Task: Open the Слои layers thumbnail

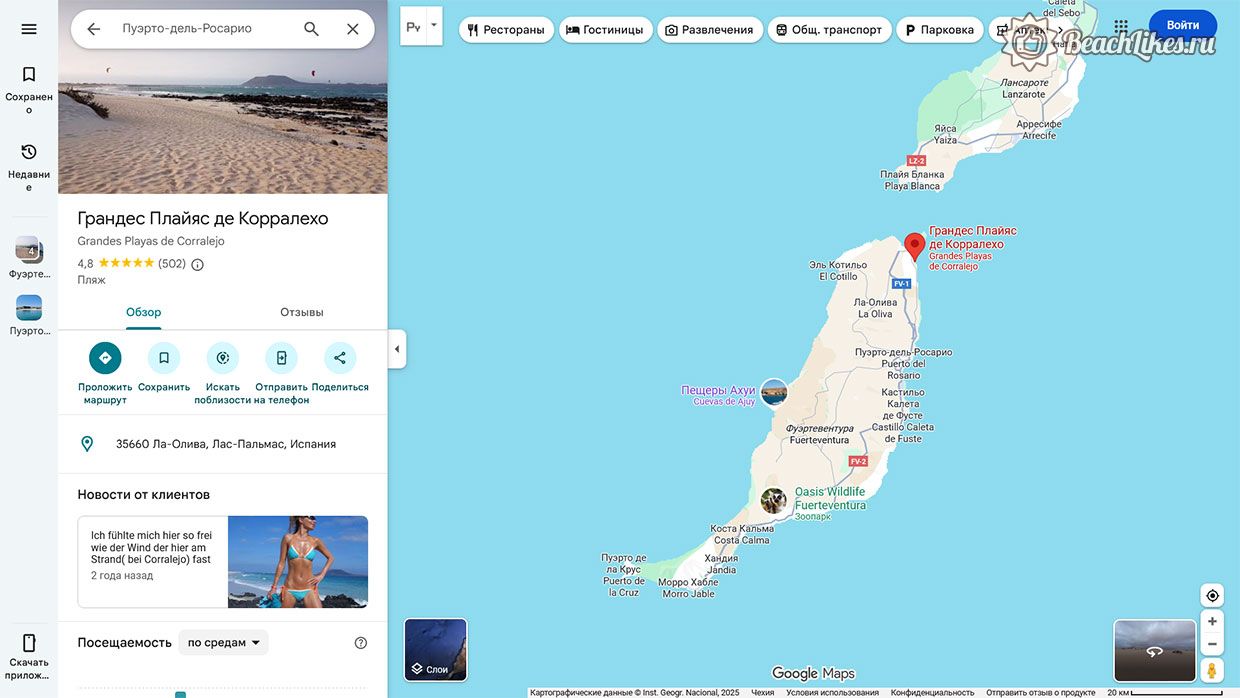Action: tap(436, 650)
